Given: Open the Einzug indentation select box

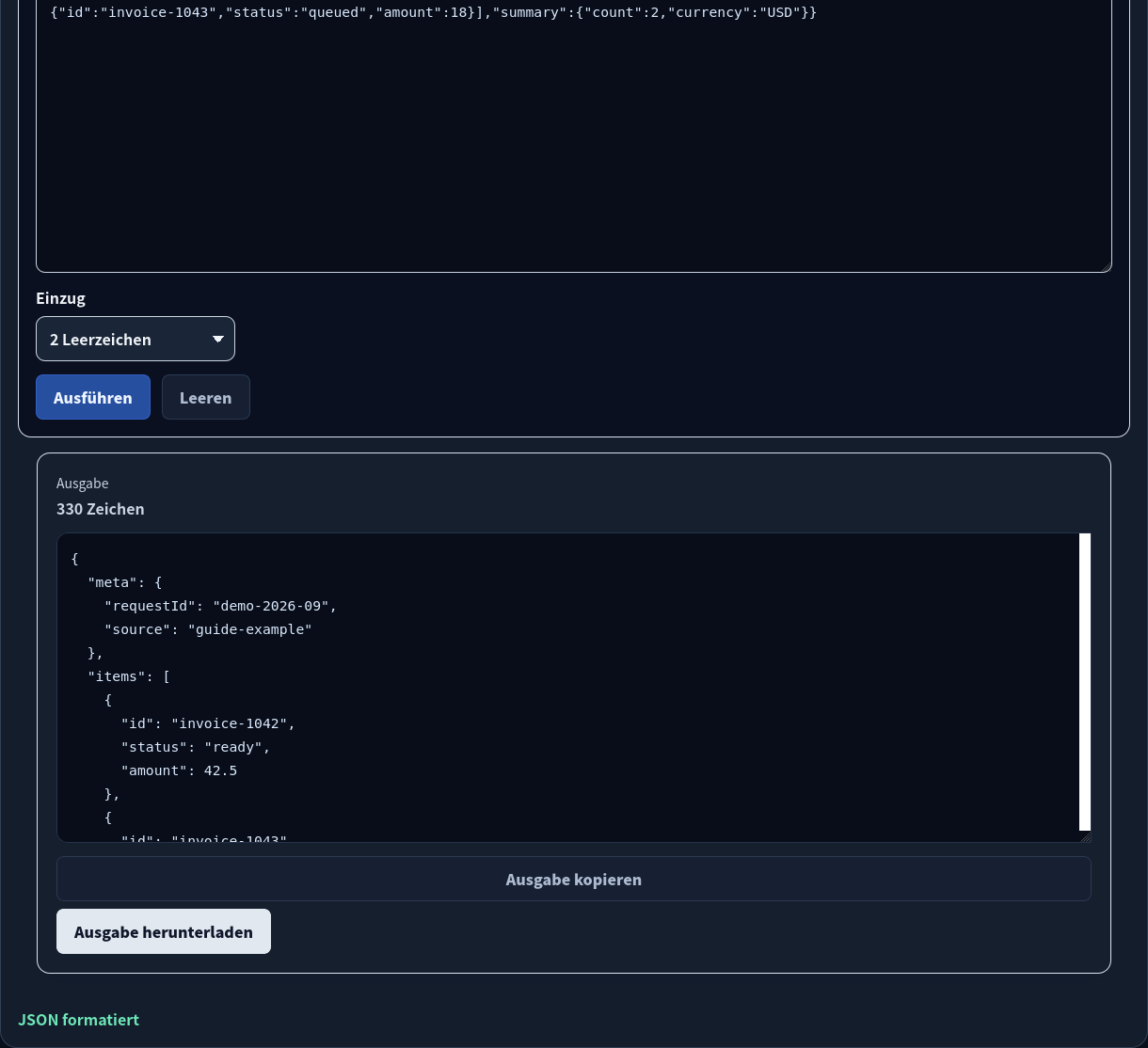Looking at the screenshot, I should (x=136, y=339).
